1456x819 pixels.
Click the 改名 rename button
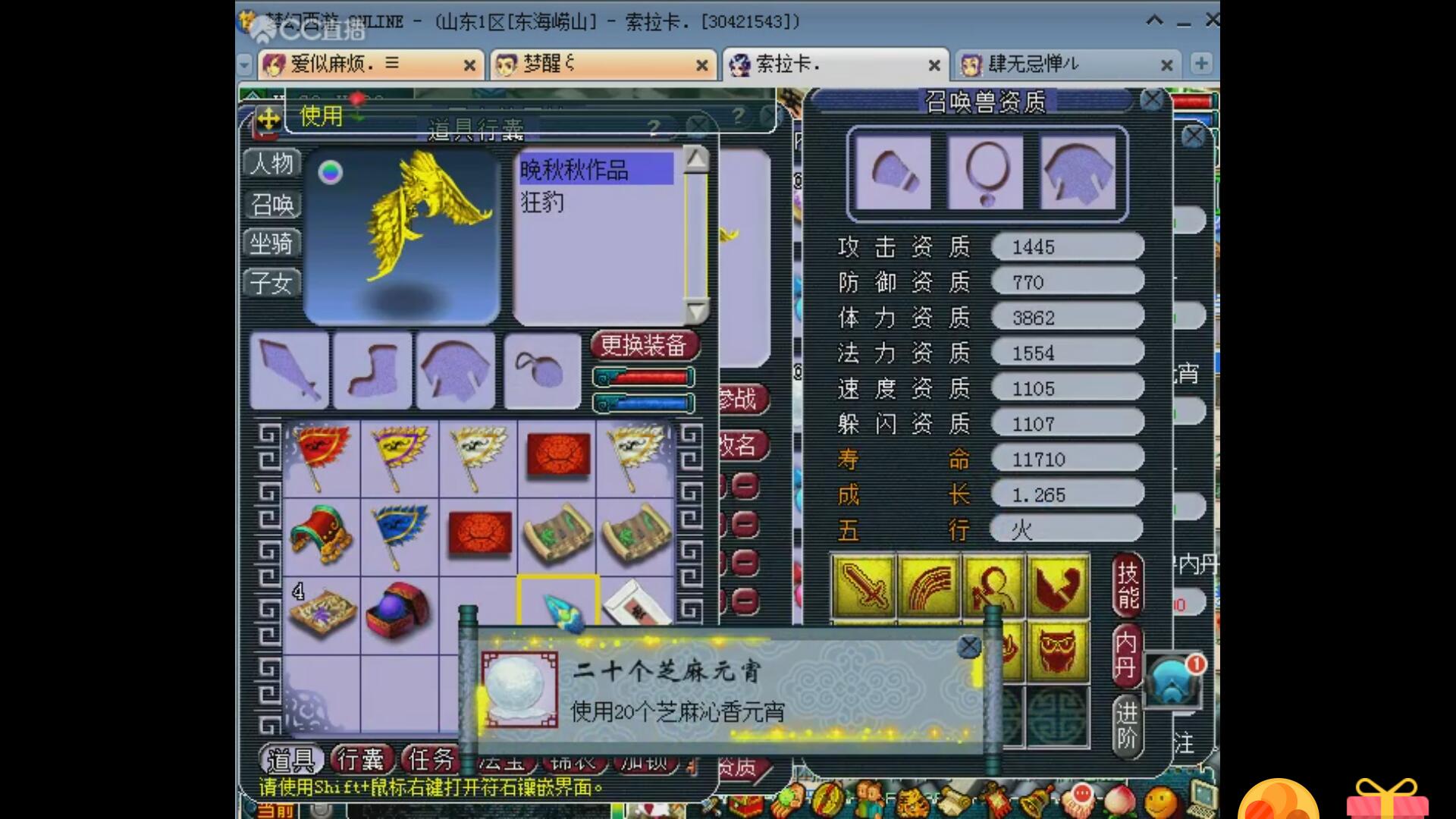click(x=743, y=444)
